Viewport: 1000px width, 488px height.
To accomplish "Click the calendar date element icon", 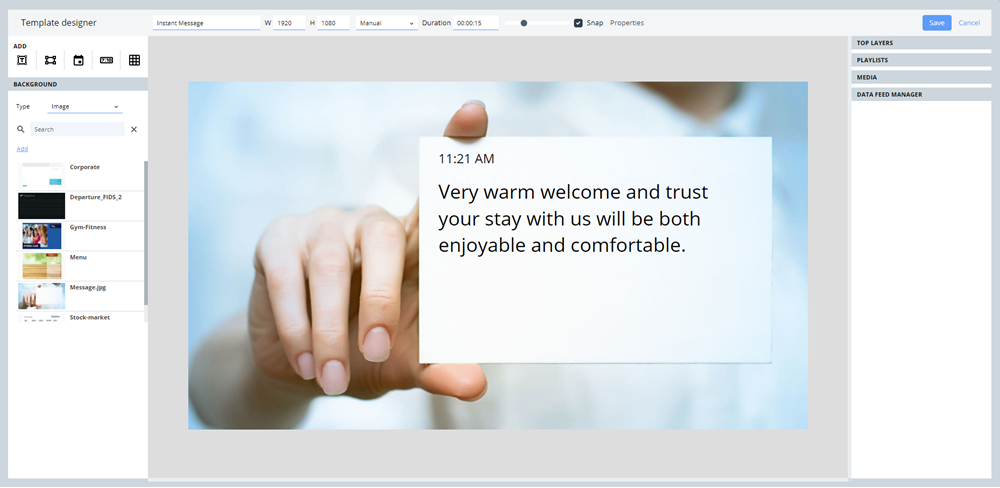I will [x=78, y=60].
